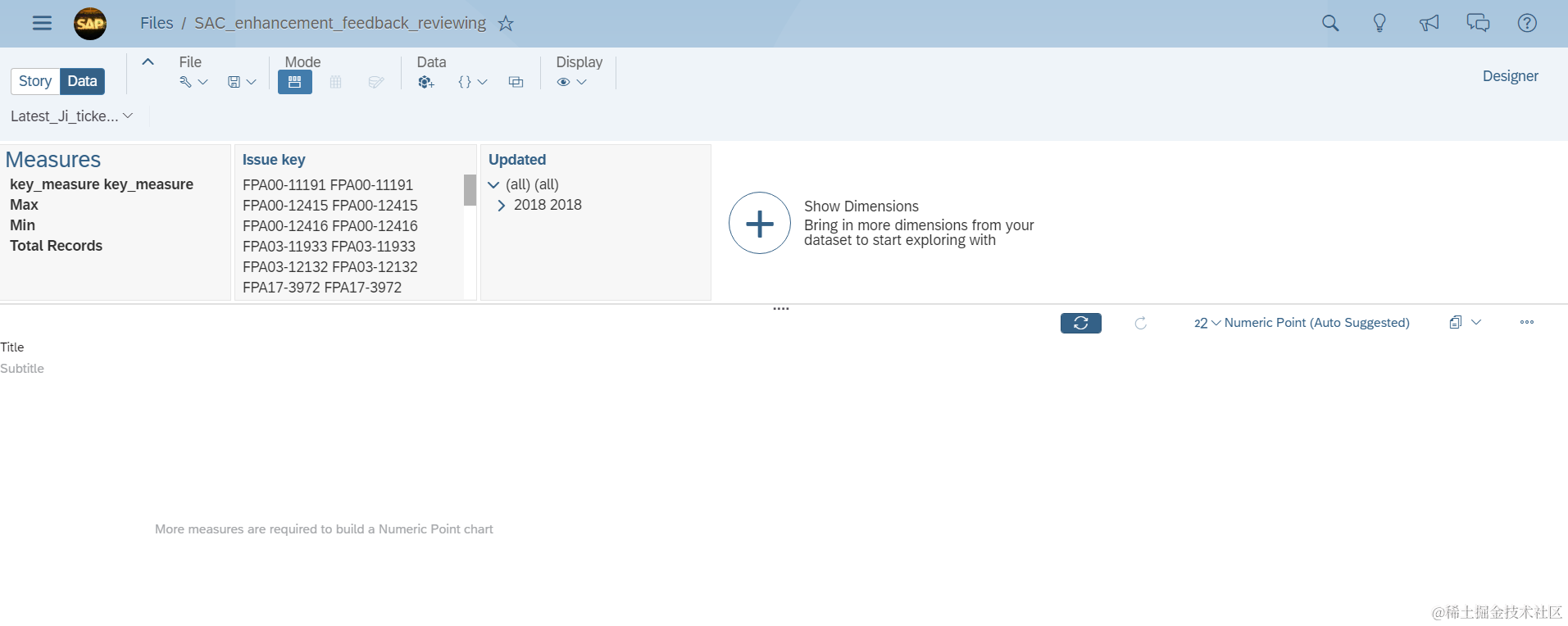
Task: Open dropdown arrow next to curly braces
Action: [x=483, y=82]
